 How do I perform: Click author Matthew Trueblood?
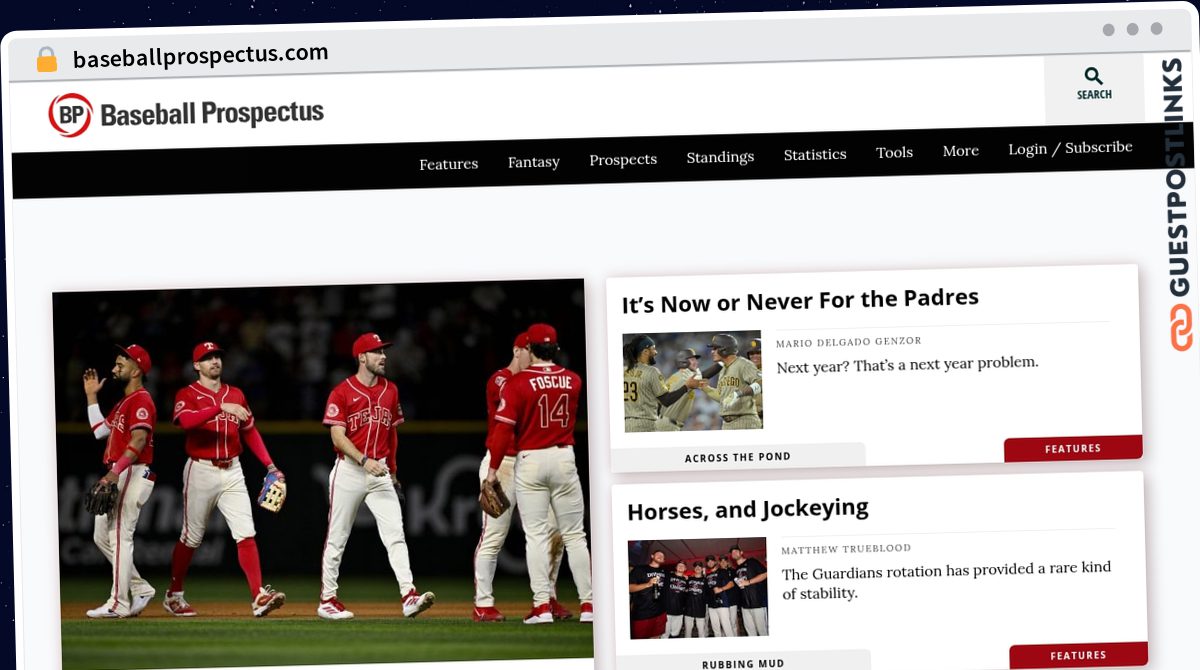click(x=846, y=549)
